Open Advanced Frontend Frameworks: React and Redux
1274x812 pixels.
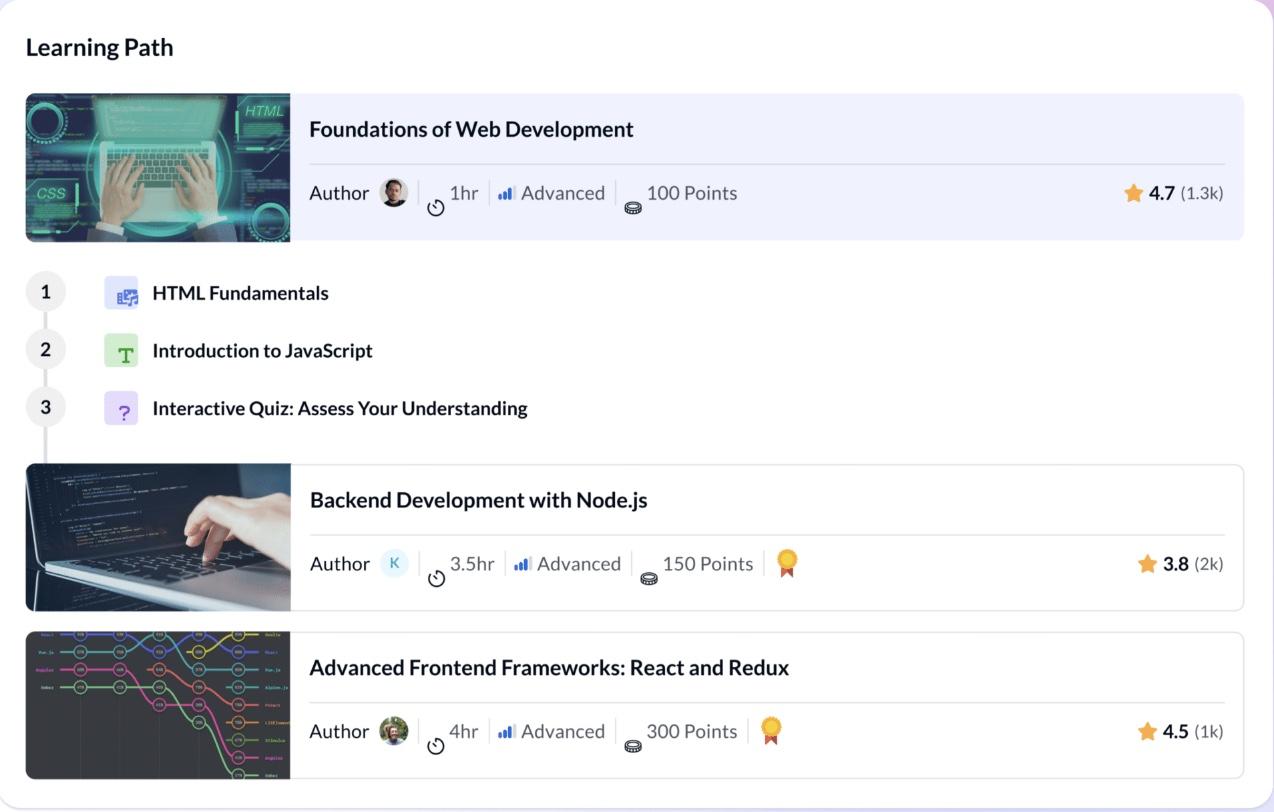(x=548, y=668)
